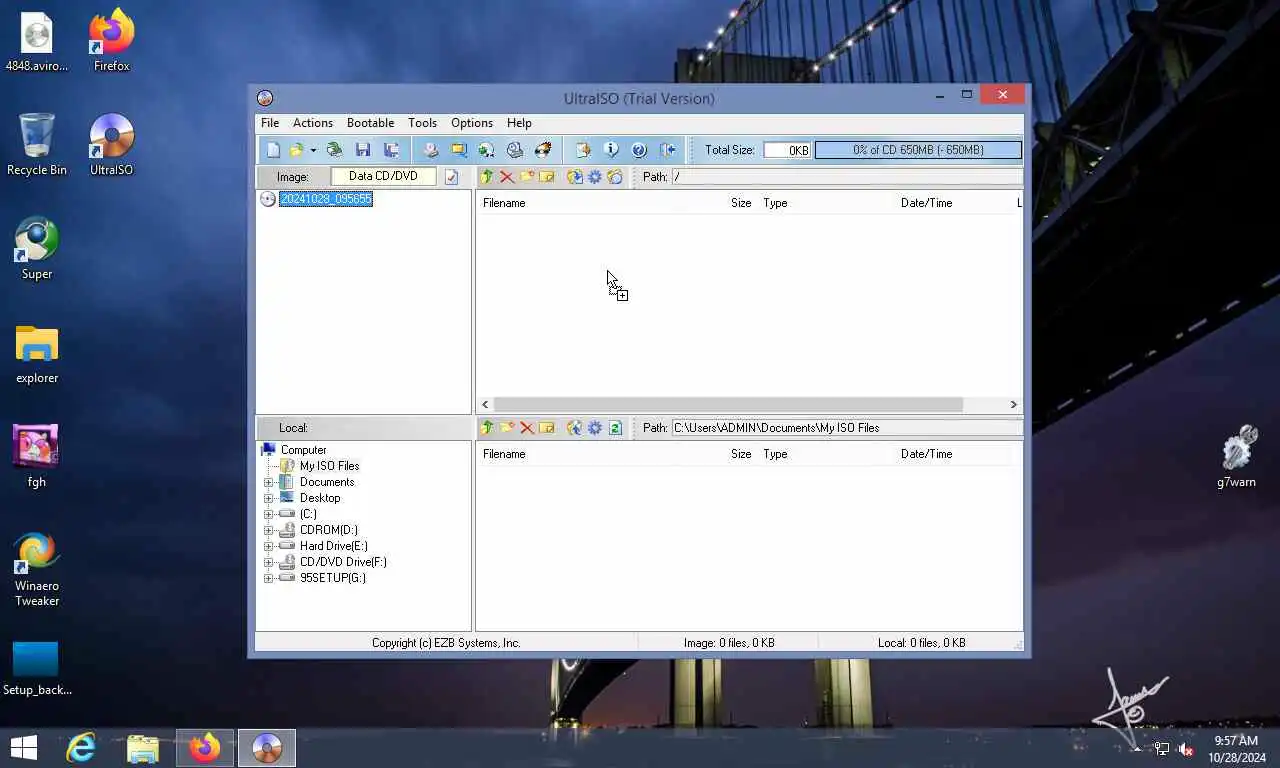Click the Total Size field showing 0KB
The image size is (1280, 768).
[787, 150]
